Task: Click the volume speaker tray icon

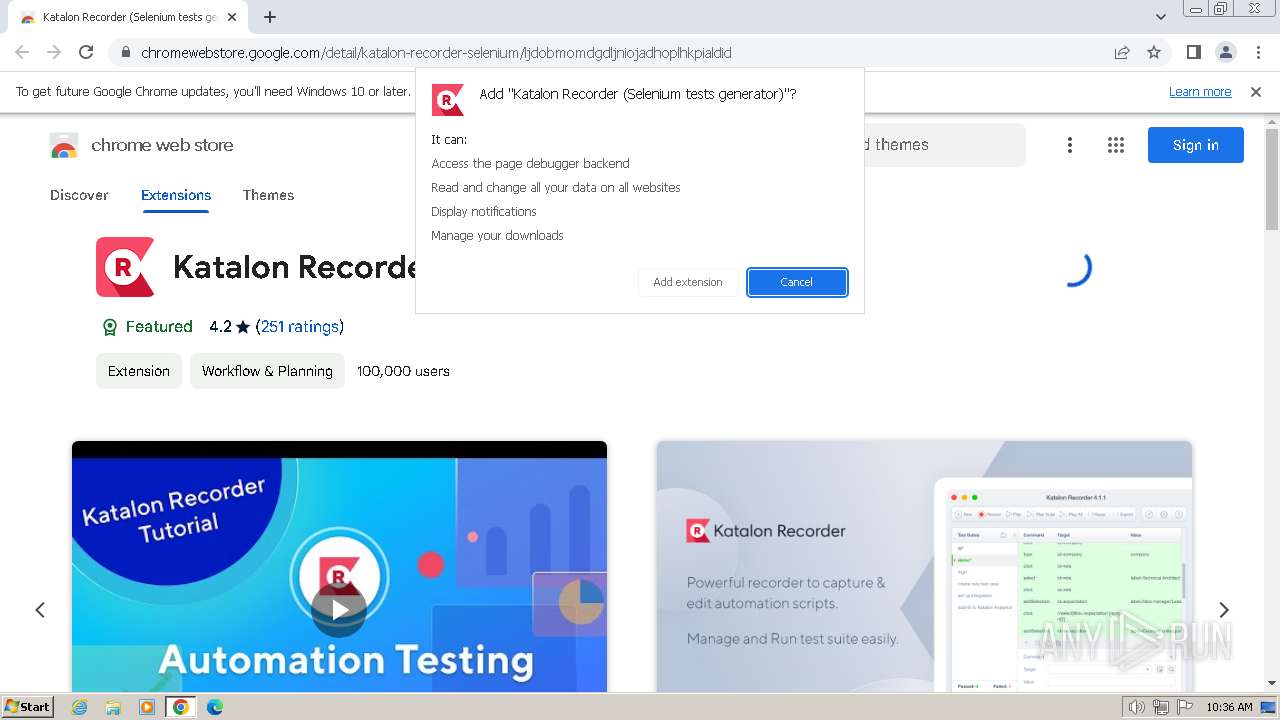Action: point(1137,707)
